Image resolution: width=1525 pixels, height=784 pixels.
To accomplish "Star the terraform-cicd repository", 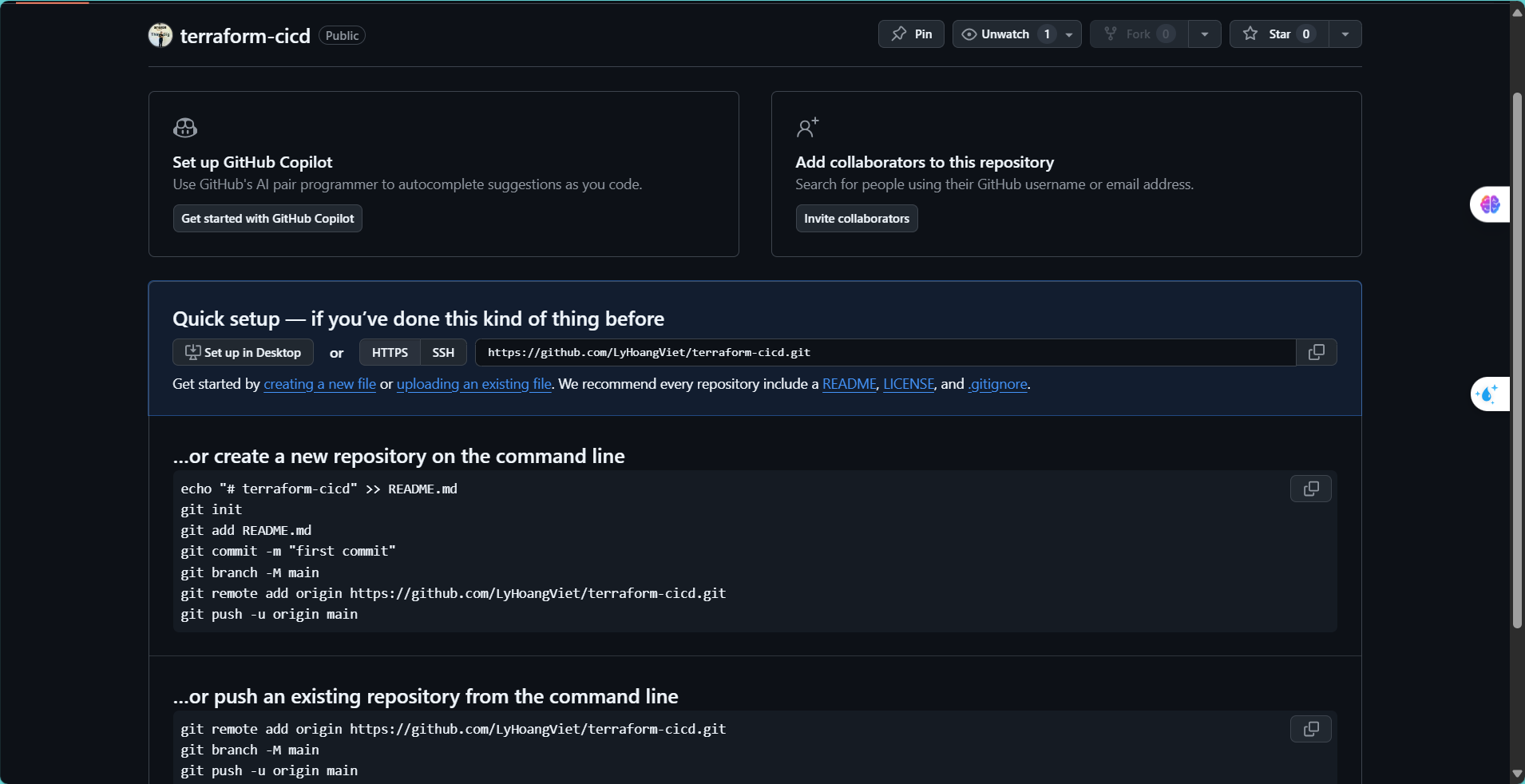I will click(1279, 34).
